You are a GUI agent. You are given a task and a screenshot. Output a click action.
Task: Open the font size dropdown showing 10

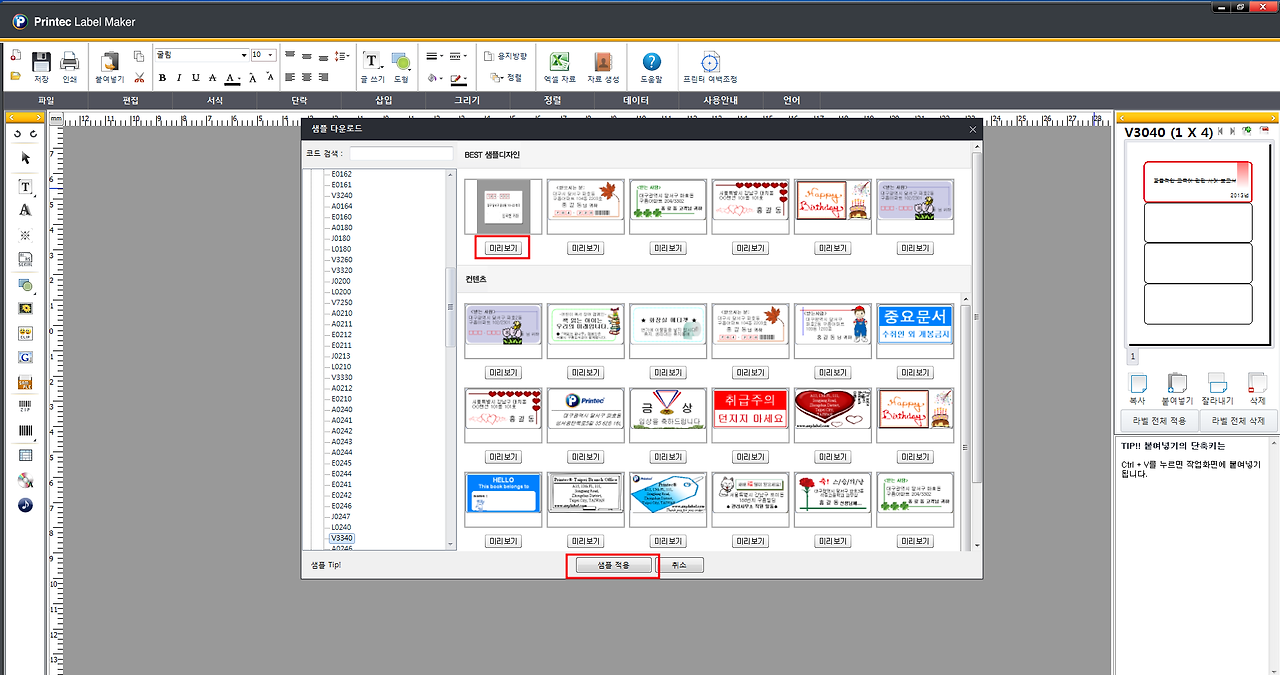coord(264,55)
